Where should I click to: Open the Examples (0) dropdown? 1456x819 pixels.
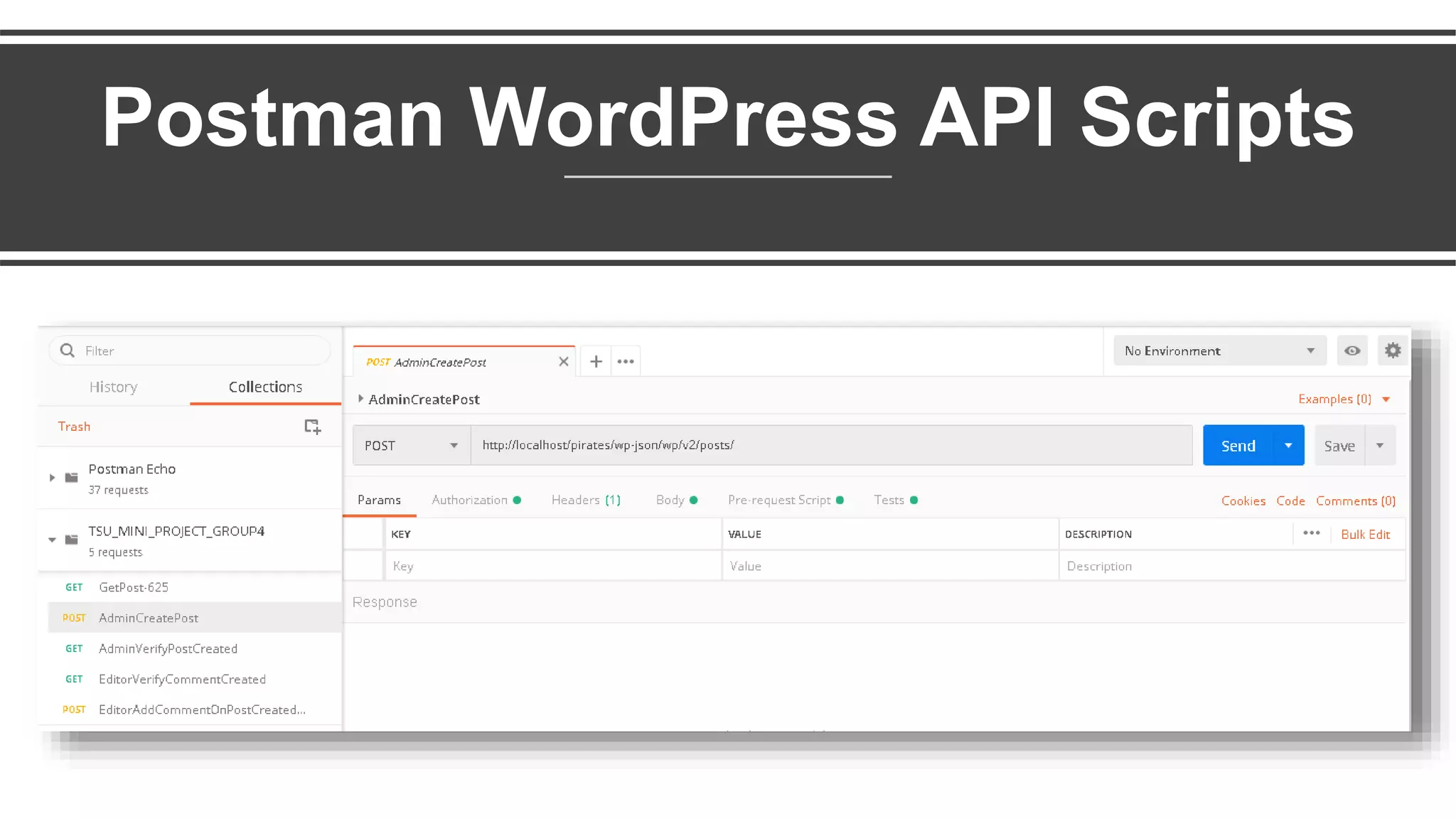[1344, 399]
